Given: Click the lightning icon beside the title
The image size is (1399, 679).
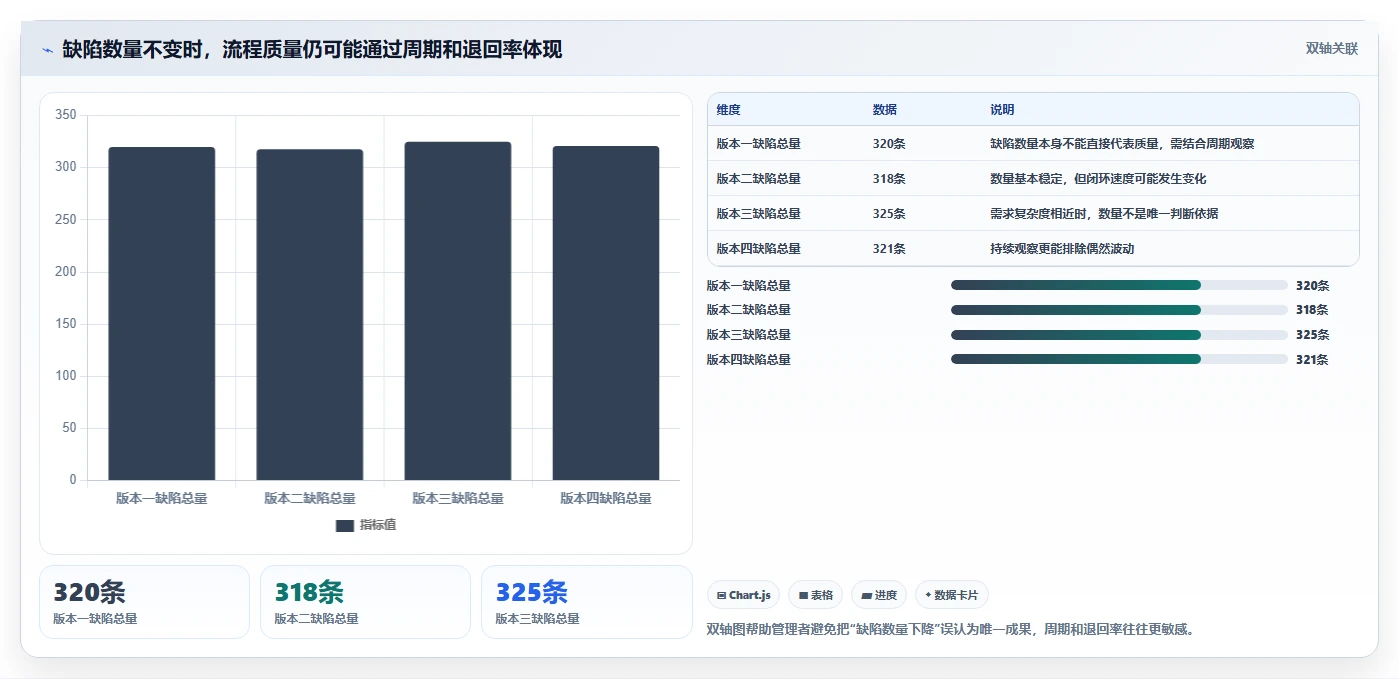Looking at the screenshot, I should [47, 50].
